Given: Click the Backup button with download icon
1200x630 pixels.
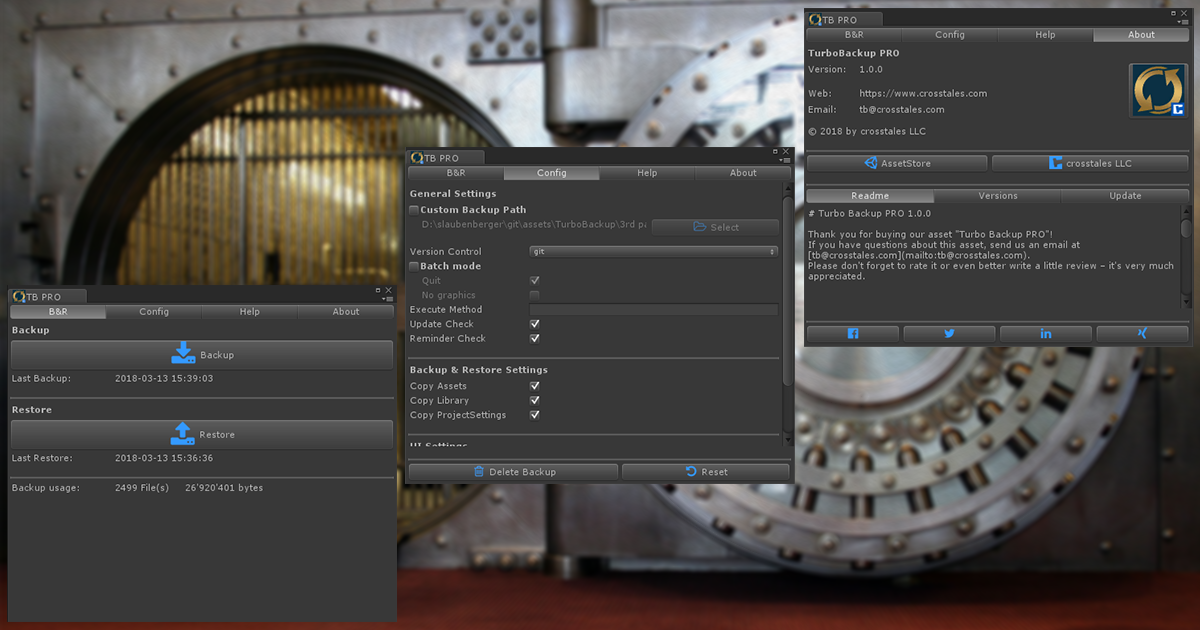Looking at the screenshot, I should pos(201,355).
